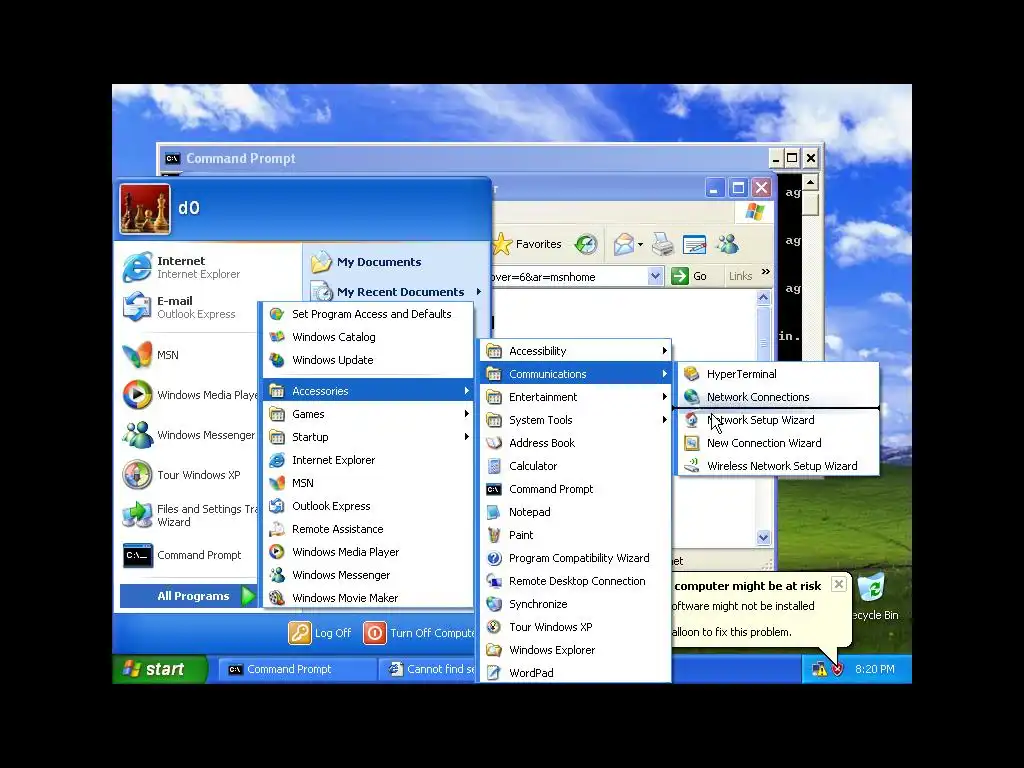This screenshot has width=1024, height=768.
Task: Click the Go button in the browser
Action: tap(690, 276)
